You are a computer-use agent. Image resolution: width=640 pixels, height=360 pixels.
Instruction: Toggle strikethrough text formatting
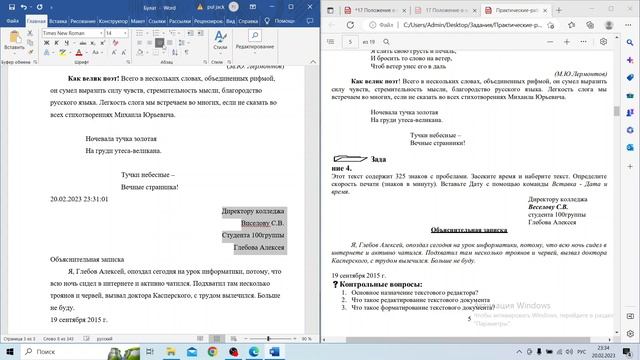click(83, 43)
